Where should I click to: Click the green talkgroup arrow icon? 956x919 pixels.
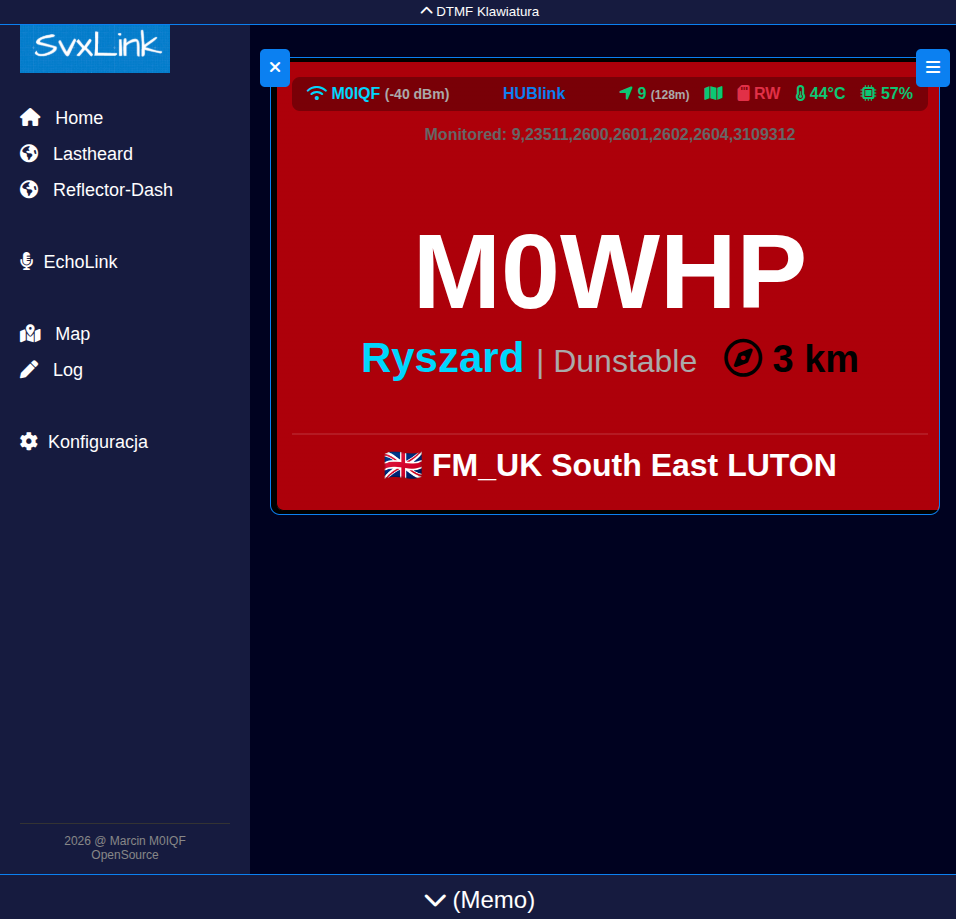626,94
